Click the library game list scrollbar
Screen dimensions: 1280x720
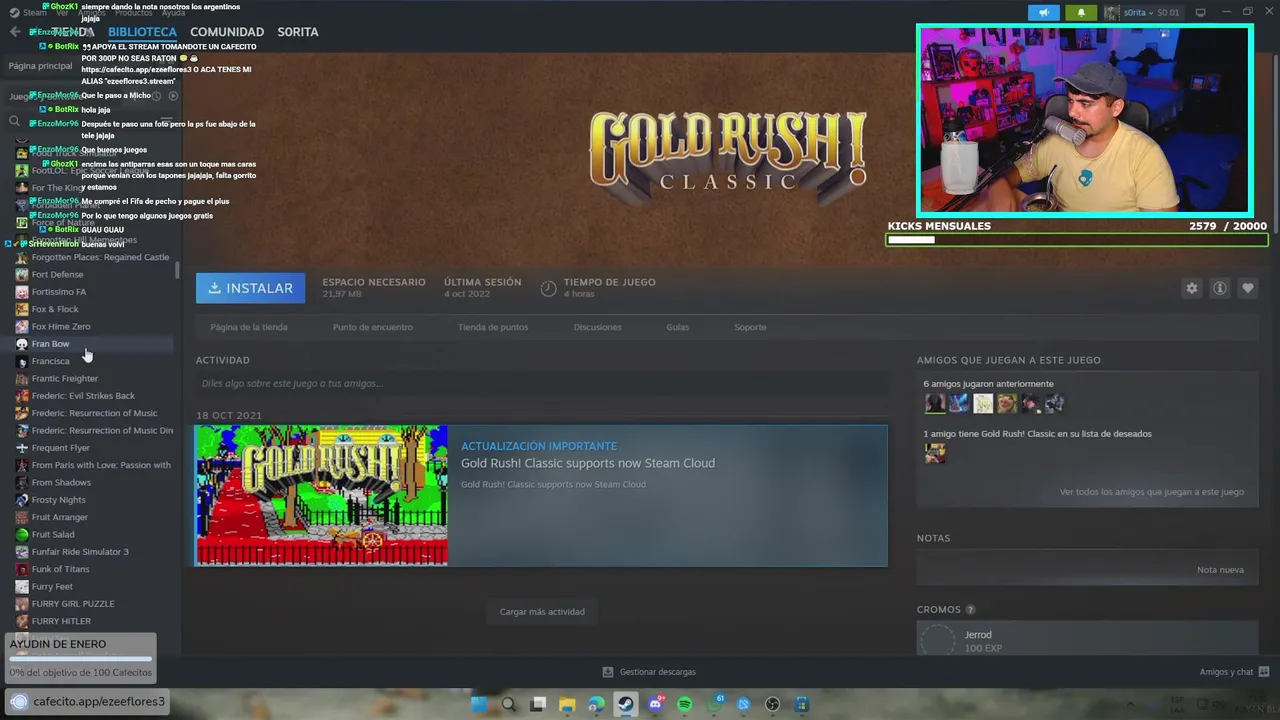tap(177, 270)
